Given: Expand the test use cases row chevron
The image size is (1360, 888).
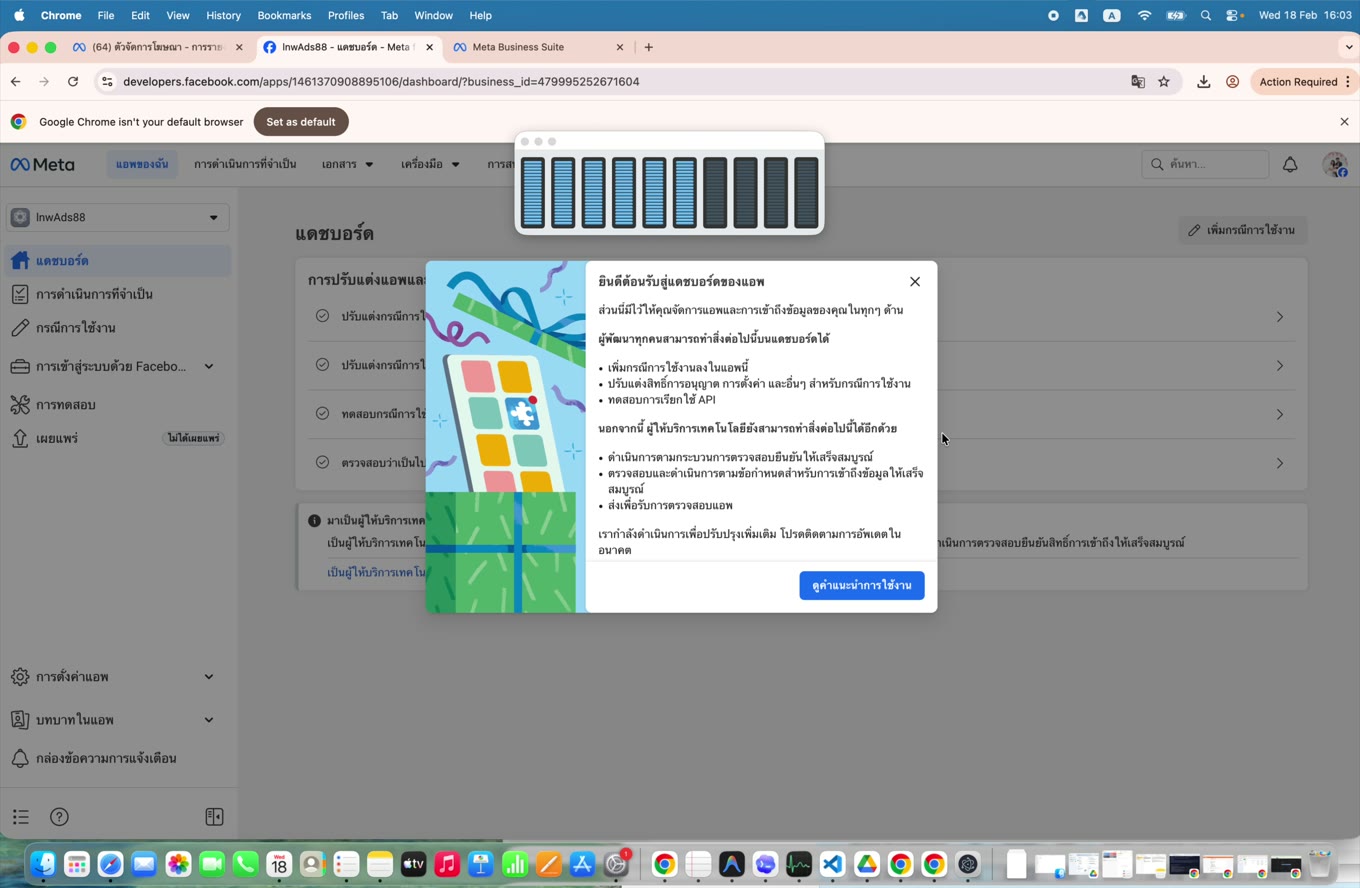Looking at the screenshot, I should (x=1280, y=415).
